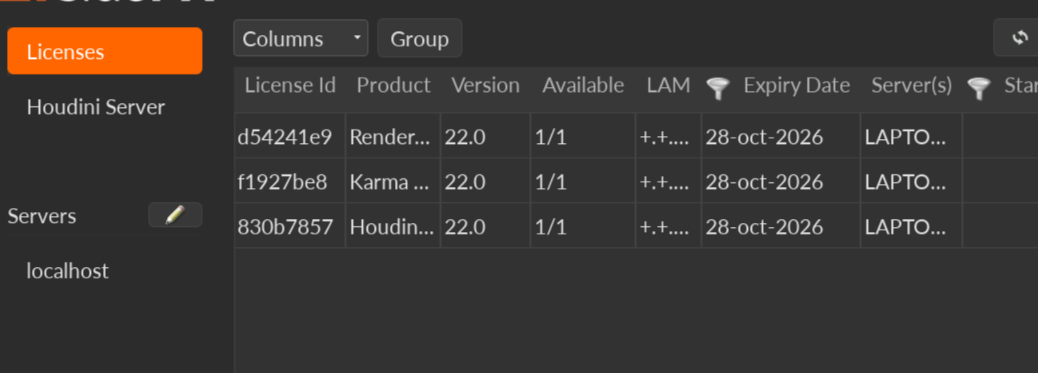Select the Licenses sidebar tab
This screenshot has height=373, width=1038.
pos(105,51)
